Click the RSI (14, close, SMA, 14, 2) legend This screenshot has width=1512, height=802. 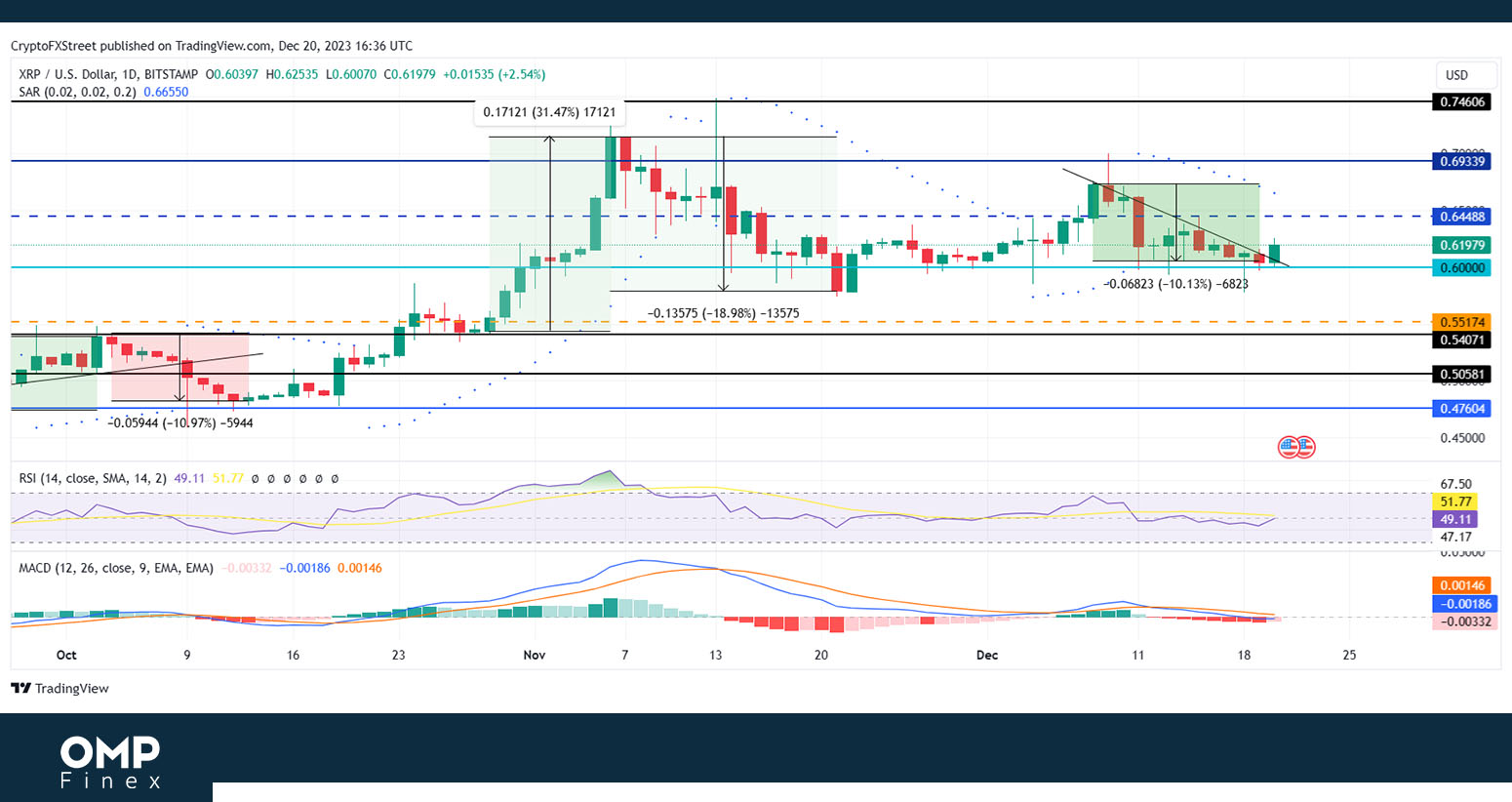point(93,479)
